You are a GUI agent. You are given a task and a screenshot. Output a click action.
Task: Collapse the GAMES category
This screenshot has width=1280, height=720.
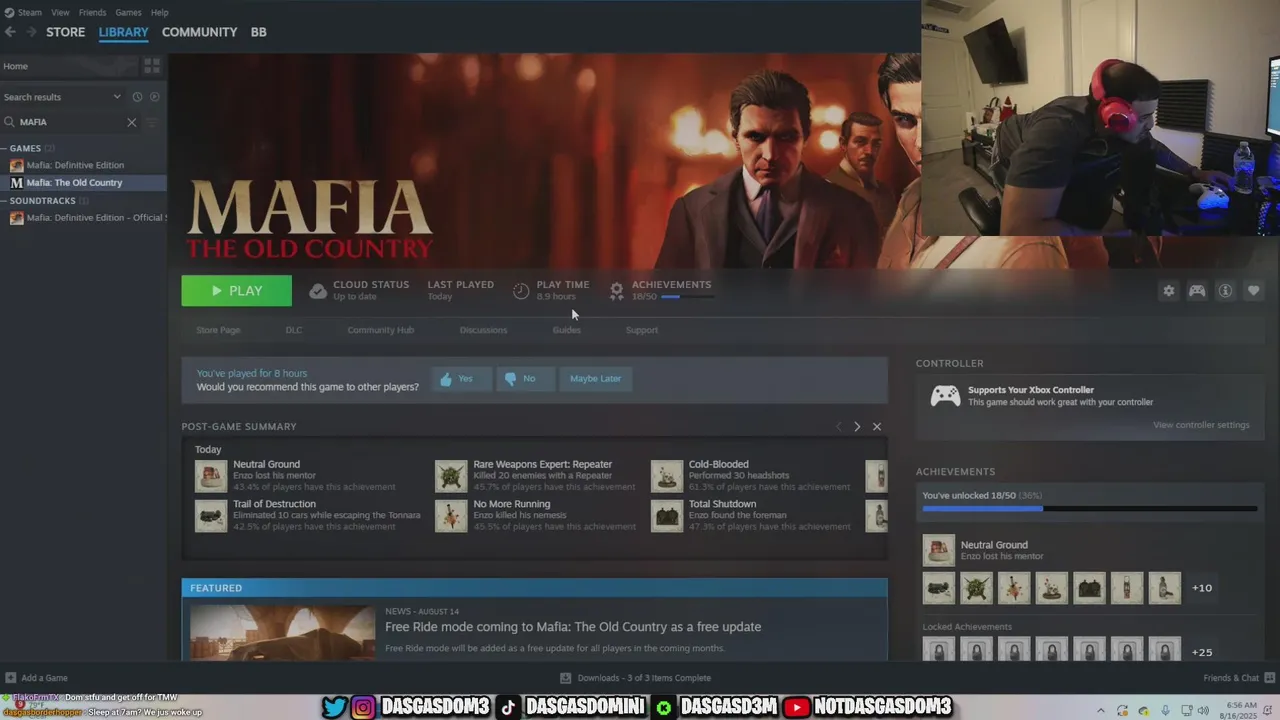pyautogui.click(x=5, y=148)
